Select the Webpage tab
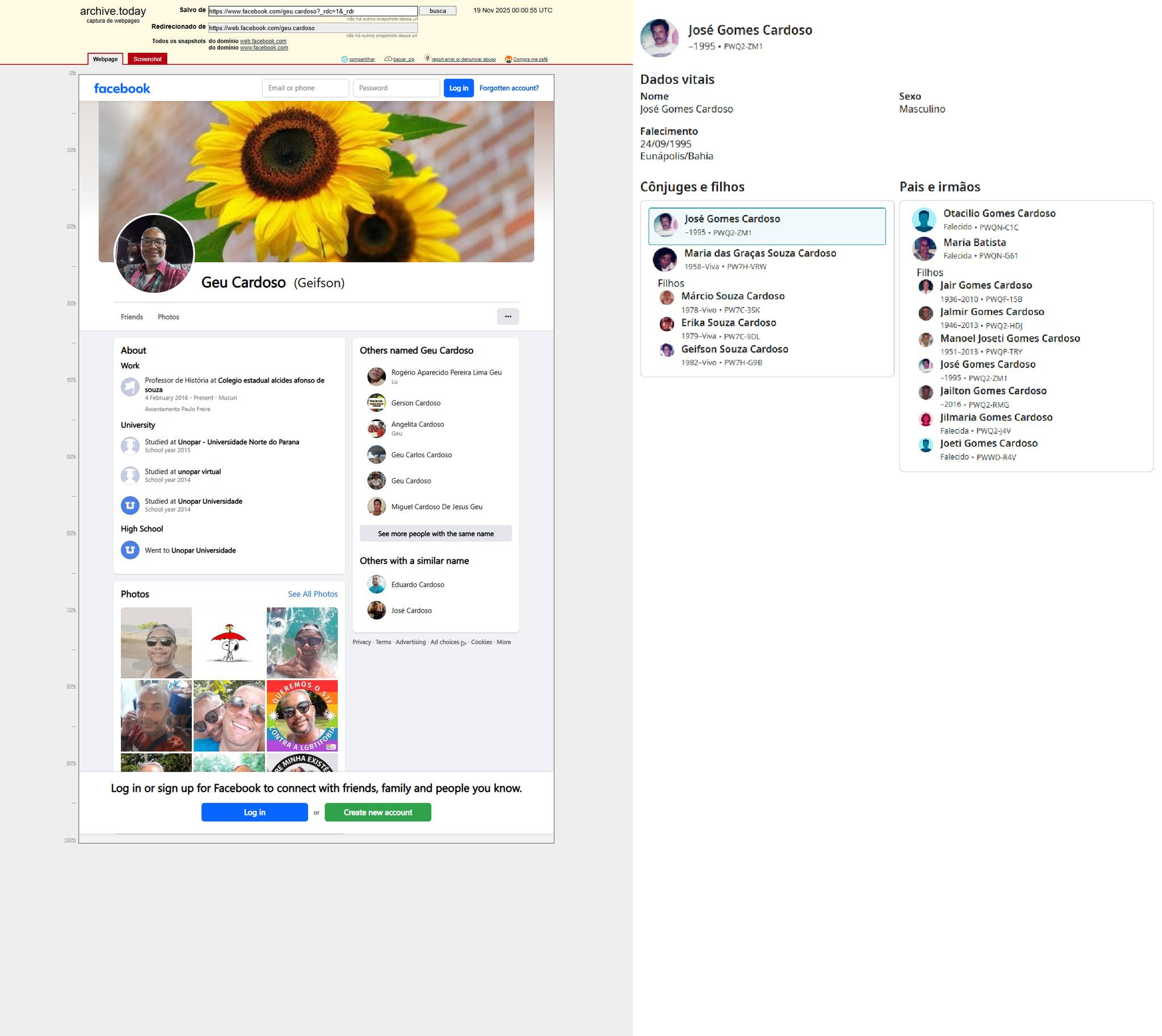Image resolution: width=1162 pixels, height=1036 pixels. click(106, 59)
